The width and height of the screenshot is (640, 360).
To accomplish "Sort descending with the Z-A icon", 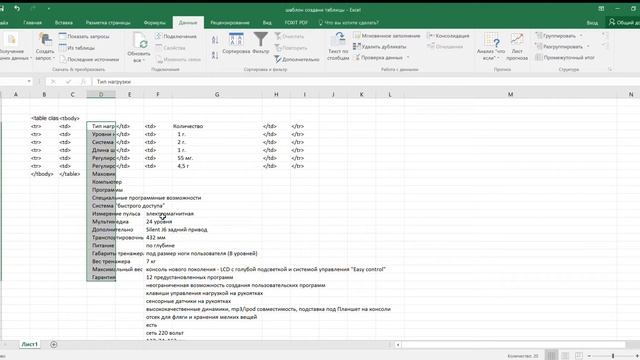I will tap(215, 55).
